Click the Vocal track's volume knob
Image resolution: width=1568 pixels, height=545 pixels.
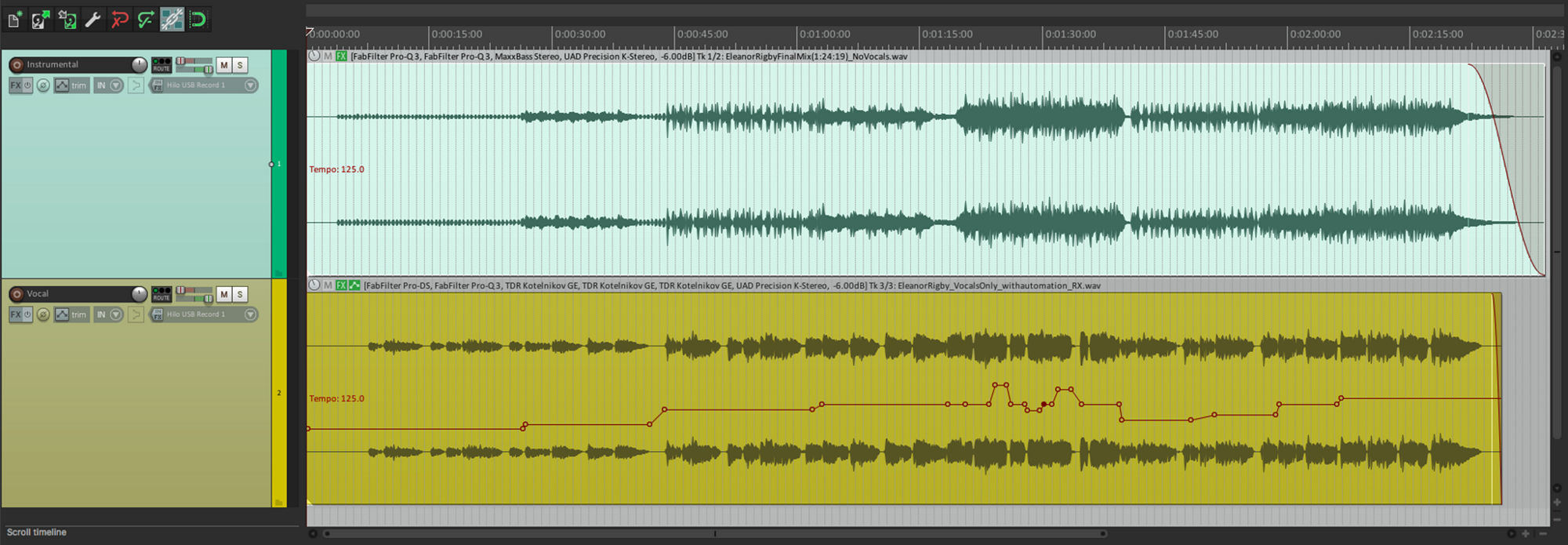point(139,294)
